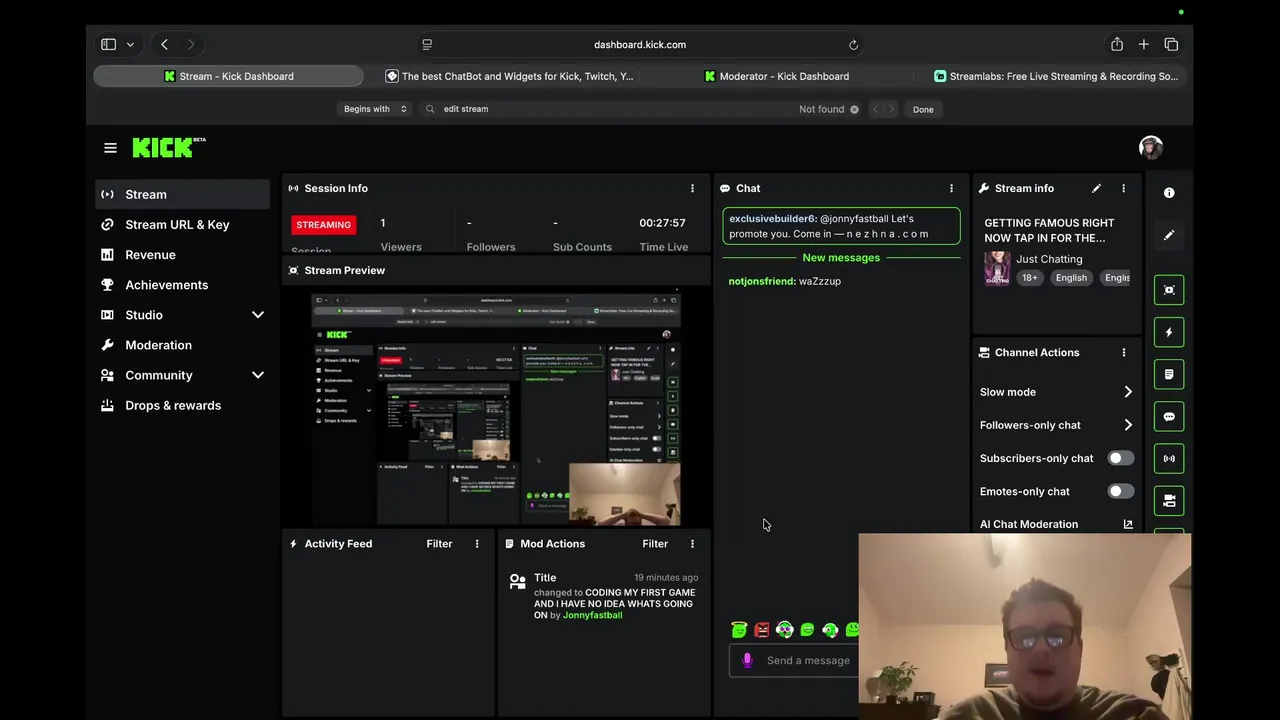
Task: Show Safari tab overview
Action: coord(1171,44)
